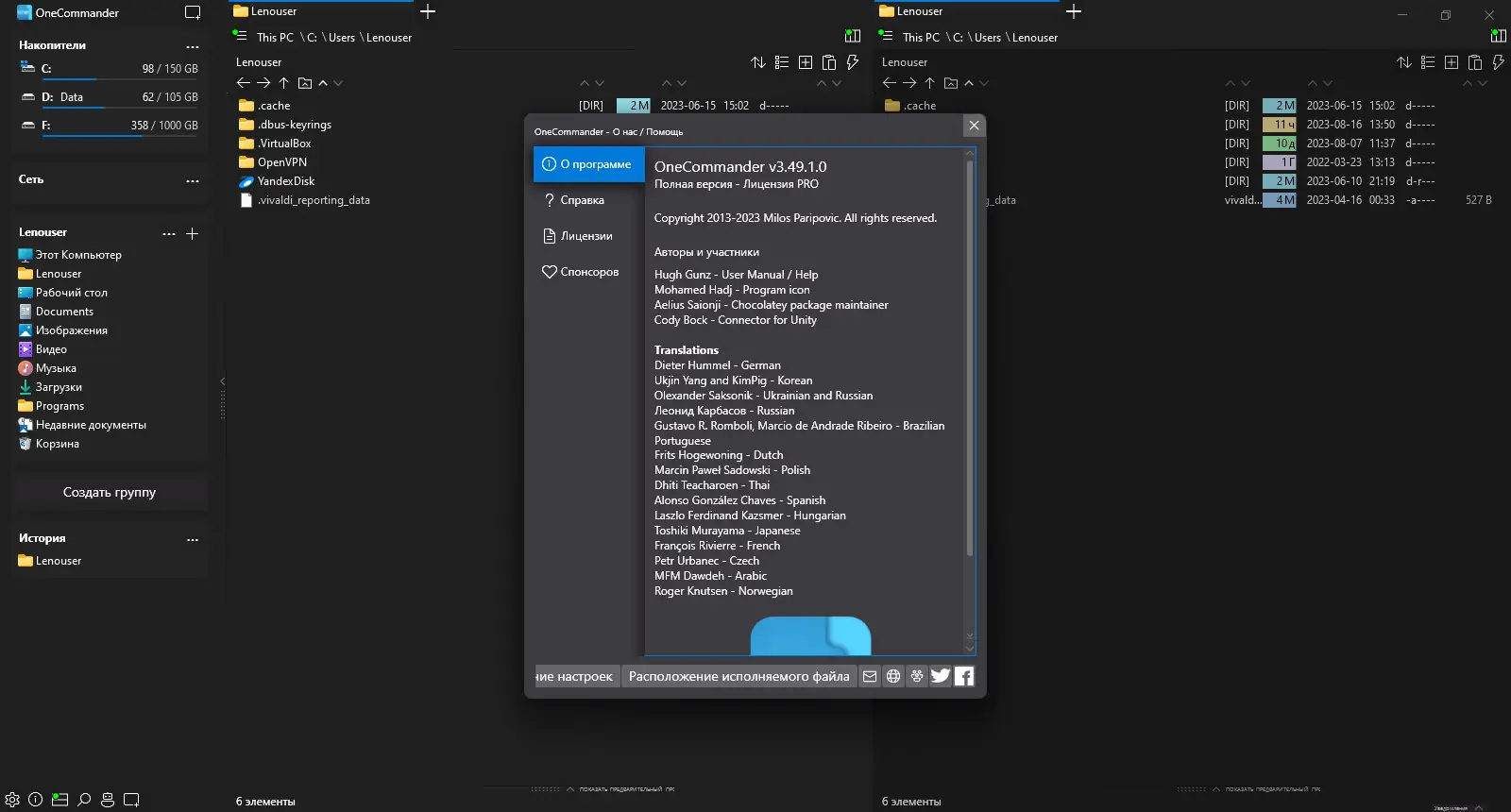This screenshot has width=1511, height=812.
Task: Open the website globe icon in About dialog
Action: pos(893,676)
